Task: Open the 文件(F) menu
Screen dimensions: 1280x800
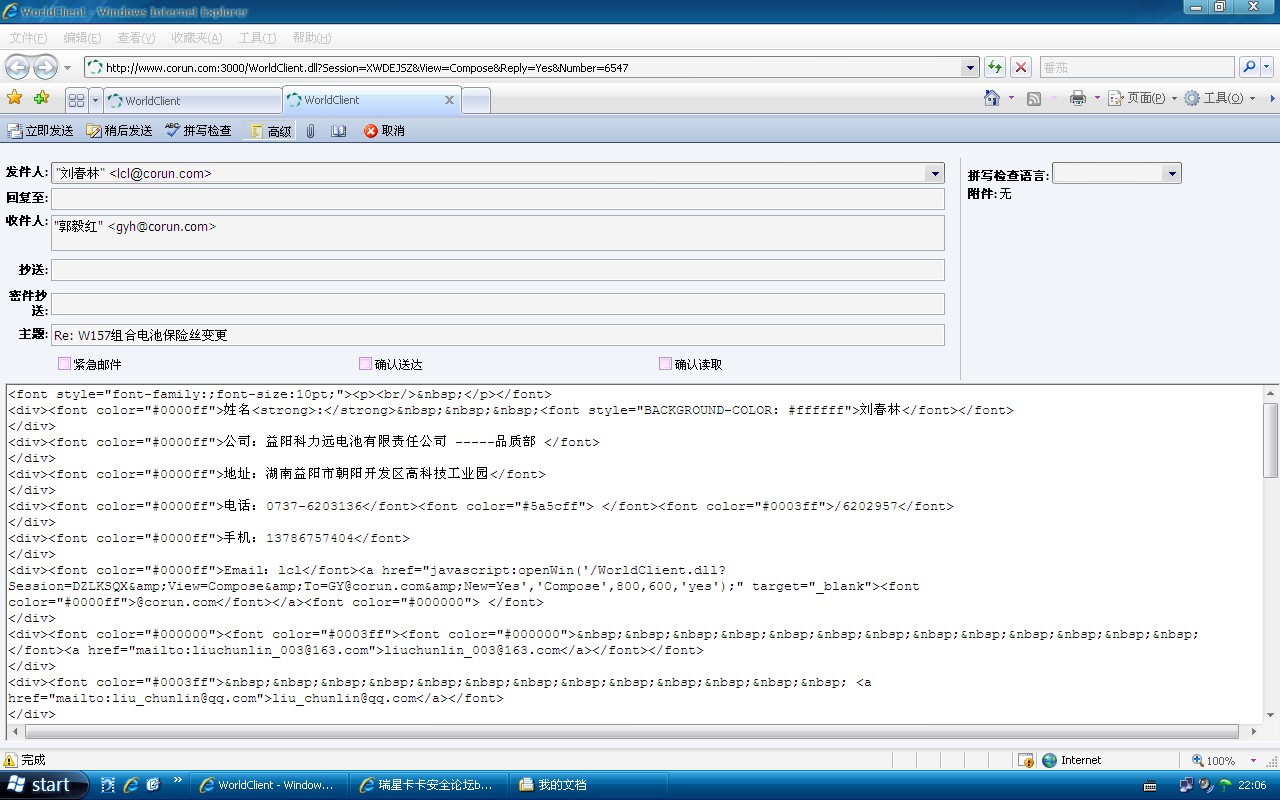Action: click(28, 38)
